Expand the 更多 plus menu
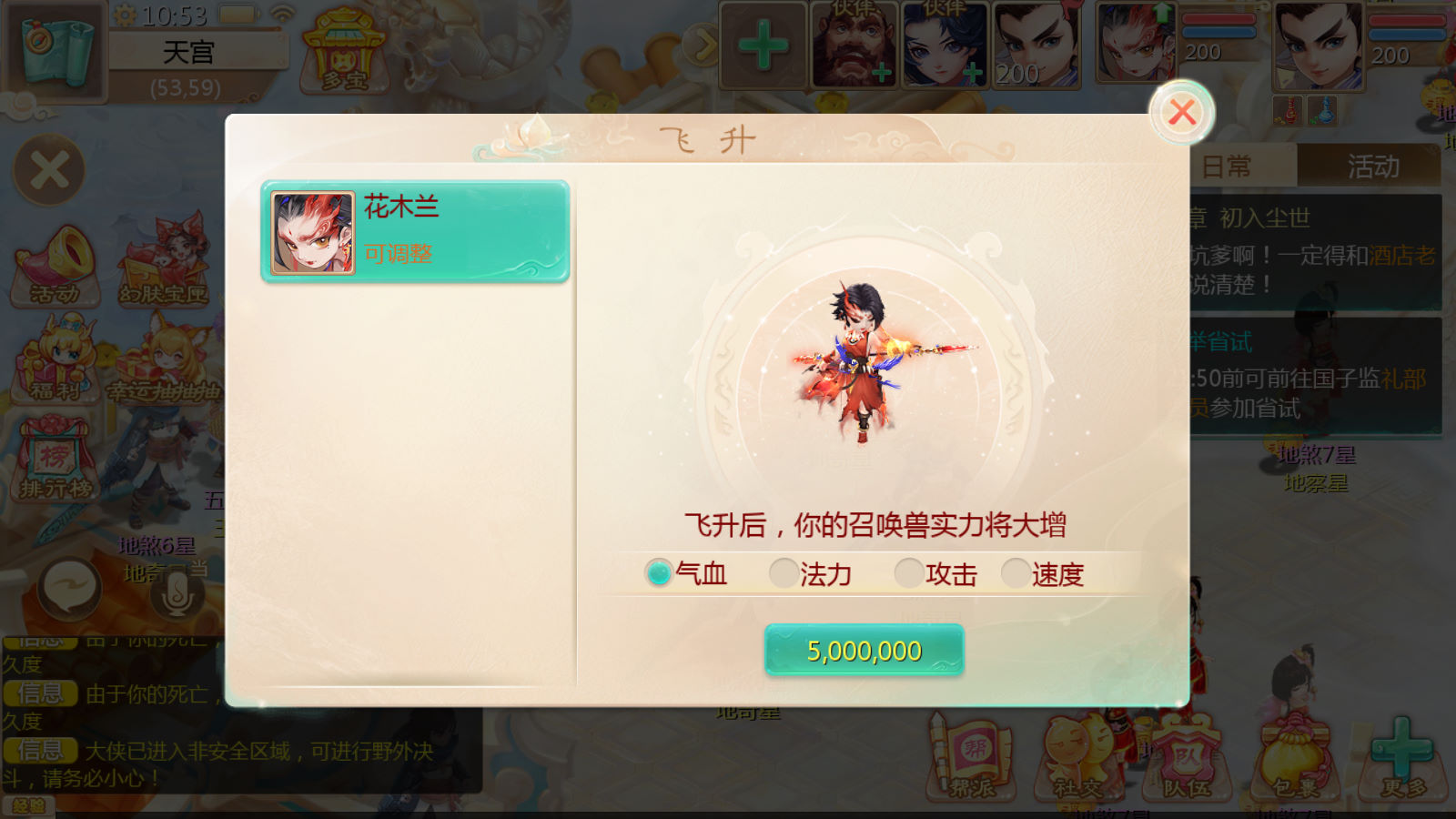This screenshot has width=1456, height=819. tap(1402, 758)
